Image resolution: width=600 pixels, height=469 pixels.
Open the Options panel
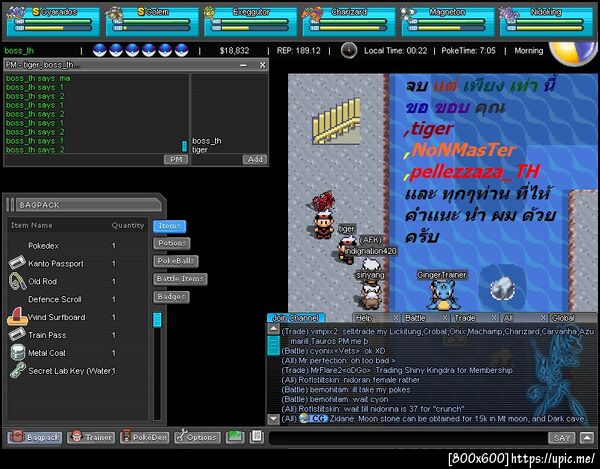pos(197,437)
